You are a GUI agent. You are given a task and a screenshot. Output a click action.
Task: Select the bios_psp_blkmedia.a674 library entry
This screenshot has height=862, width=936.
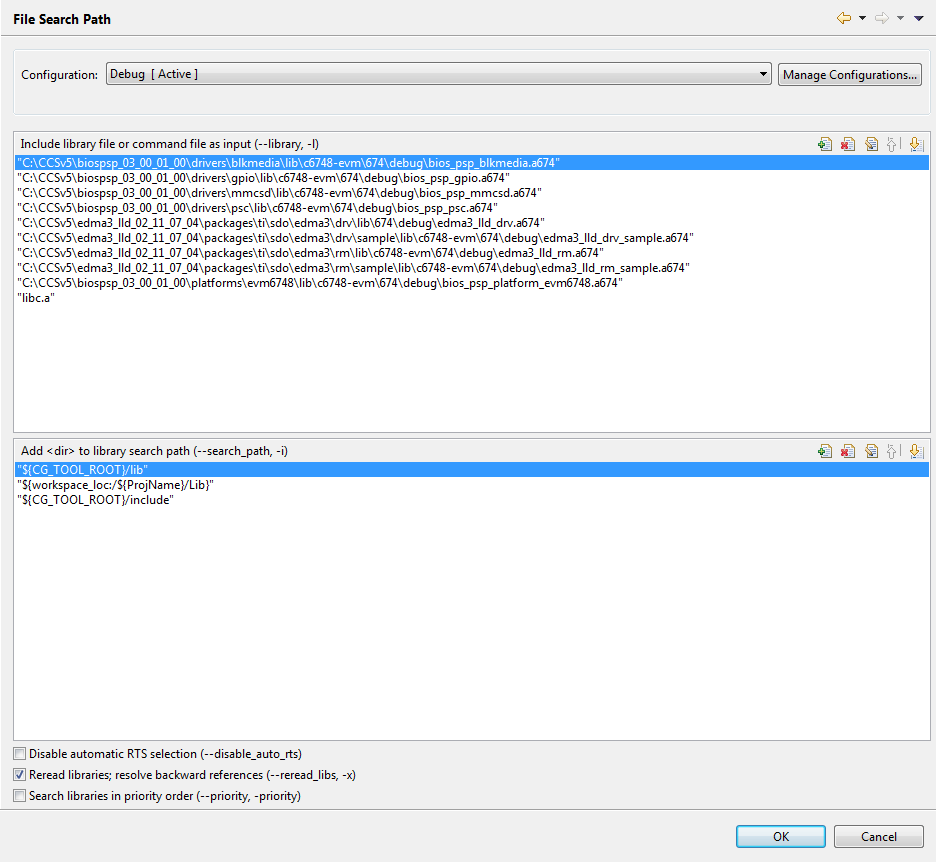coord(472,163)
